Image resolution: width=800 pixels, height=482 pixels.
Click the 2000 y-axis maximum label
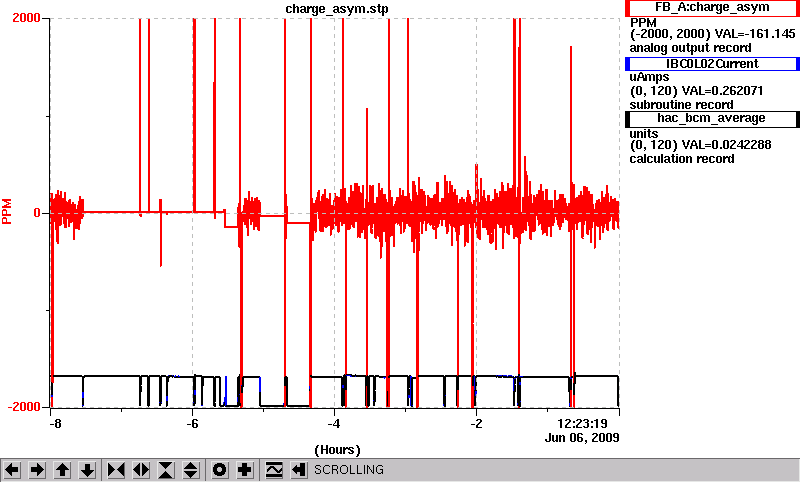click(x=26, y=18)
